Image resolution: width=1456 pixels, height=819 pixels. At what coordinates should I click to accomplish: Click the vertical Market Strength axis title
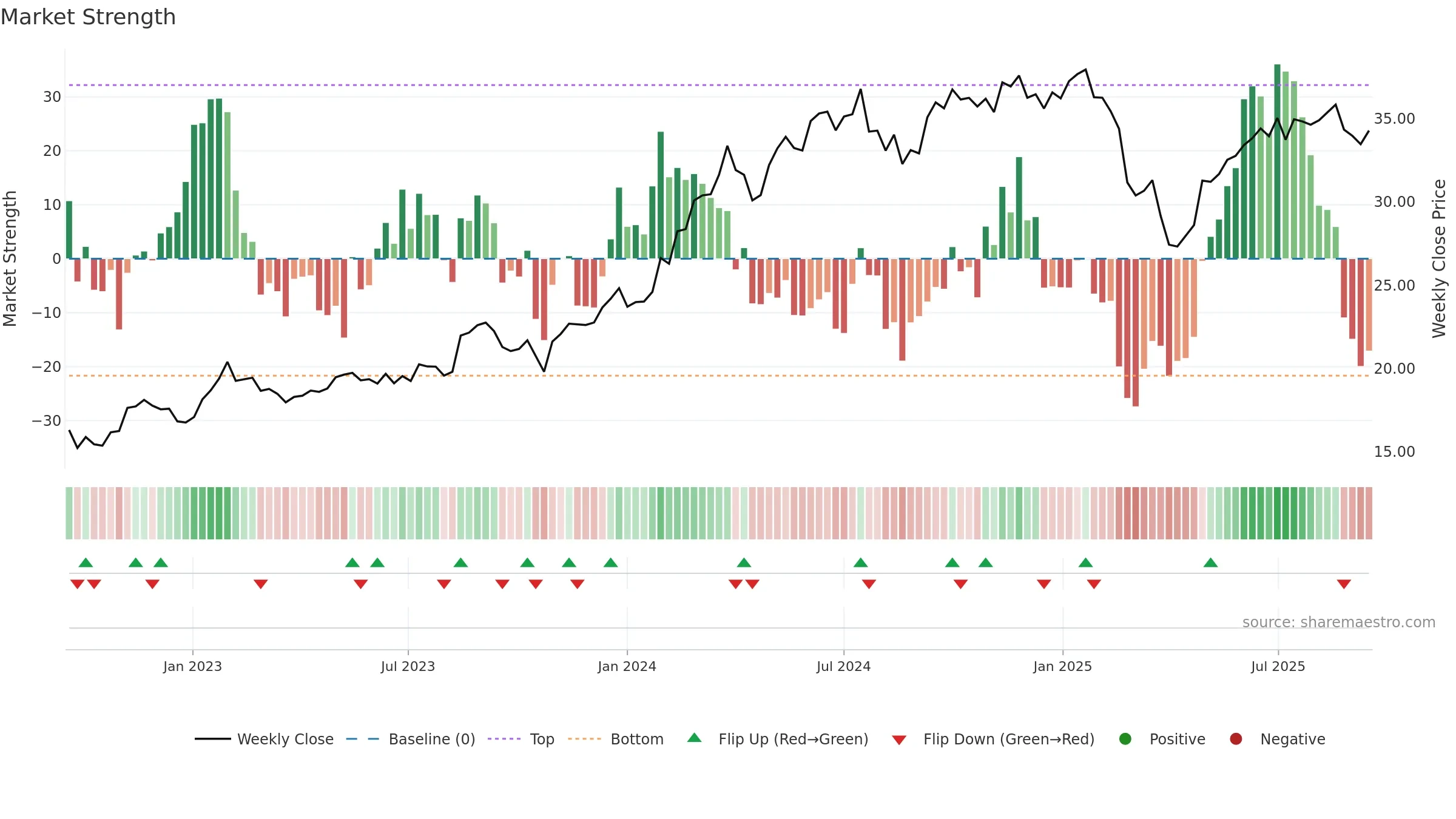pyautogui.click(x=10, y=258)
